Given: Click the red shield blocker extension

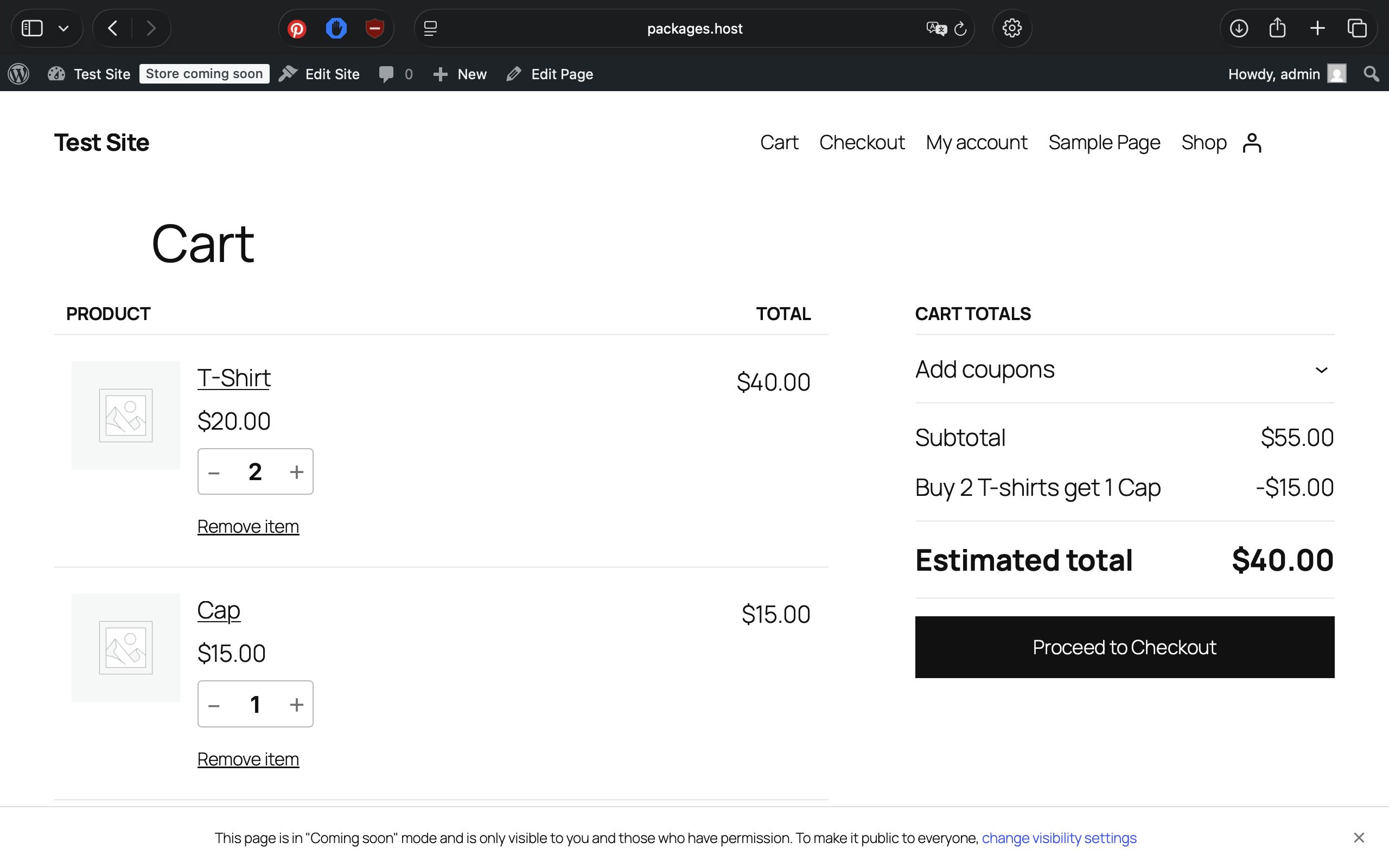Looking at the screenshot, I should (374, 29).
